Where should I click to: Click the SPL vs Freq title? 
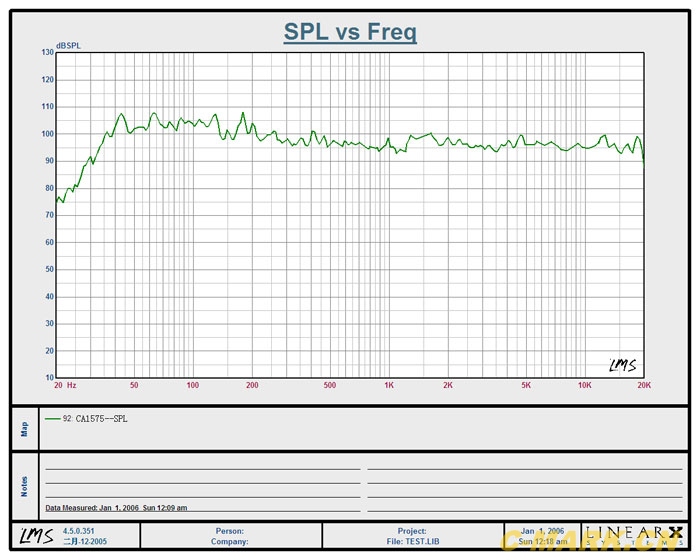tap(350, 32)
